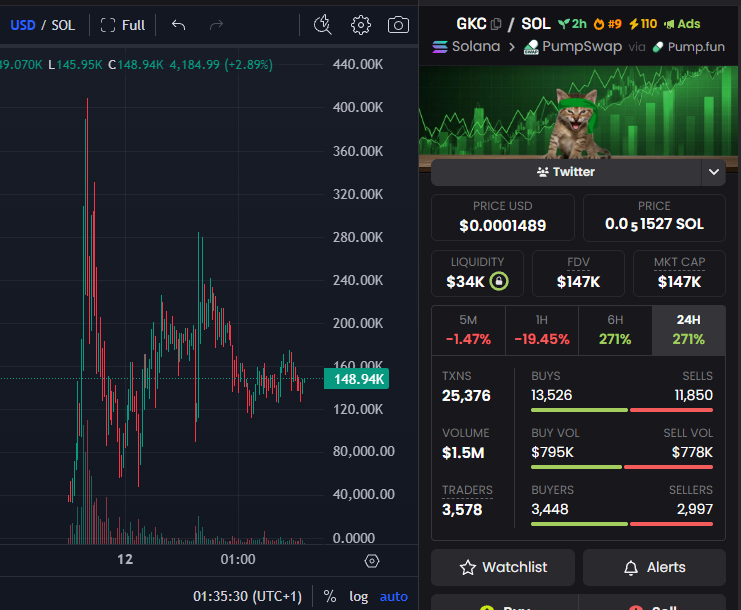Click the MKT CAP $147K box
This screenshot has width=741, height=610.
click(679, 274)
